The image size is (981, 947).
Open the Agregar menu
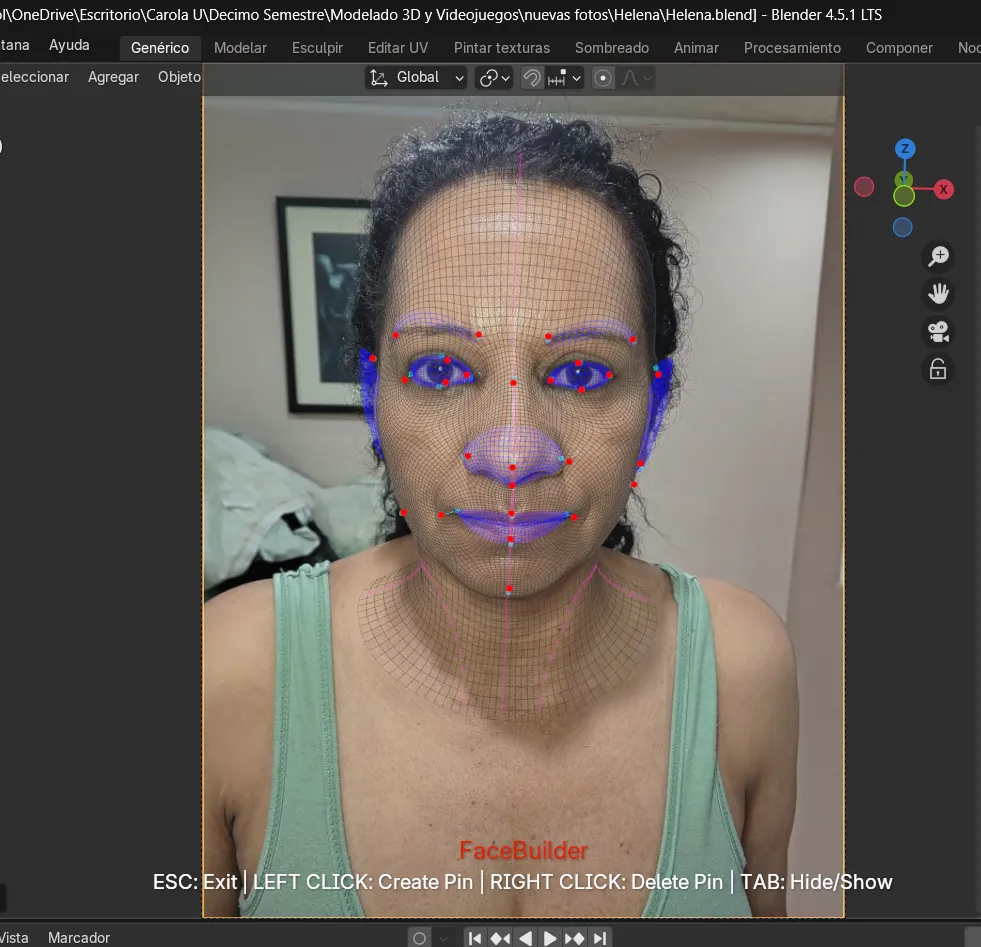[x=113, y=77]
